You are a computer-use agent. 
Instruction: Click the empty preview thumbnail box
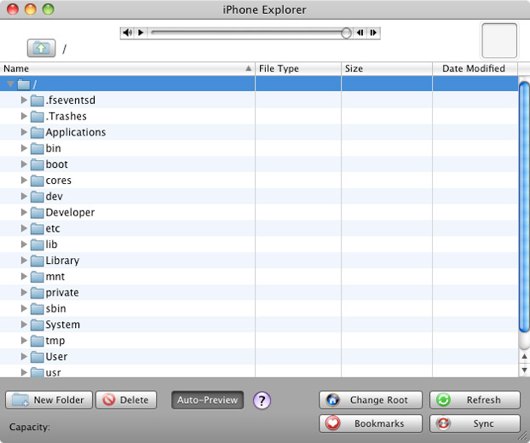coord(499,41)
